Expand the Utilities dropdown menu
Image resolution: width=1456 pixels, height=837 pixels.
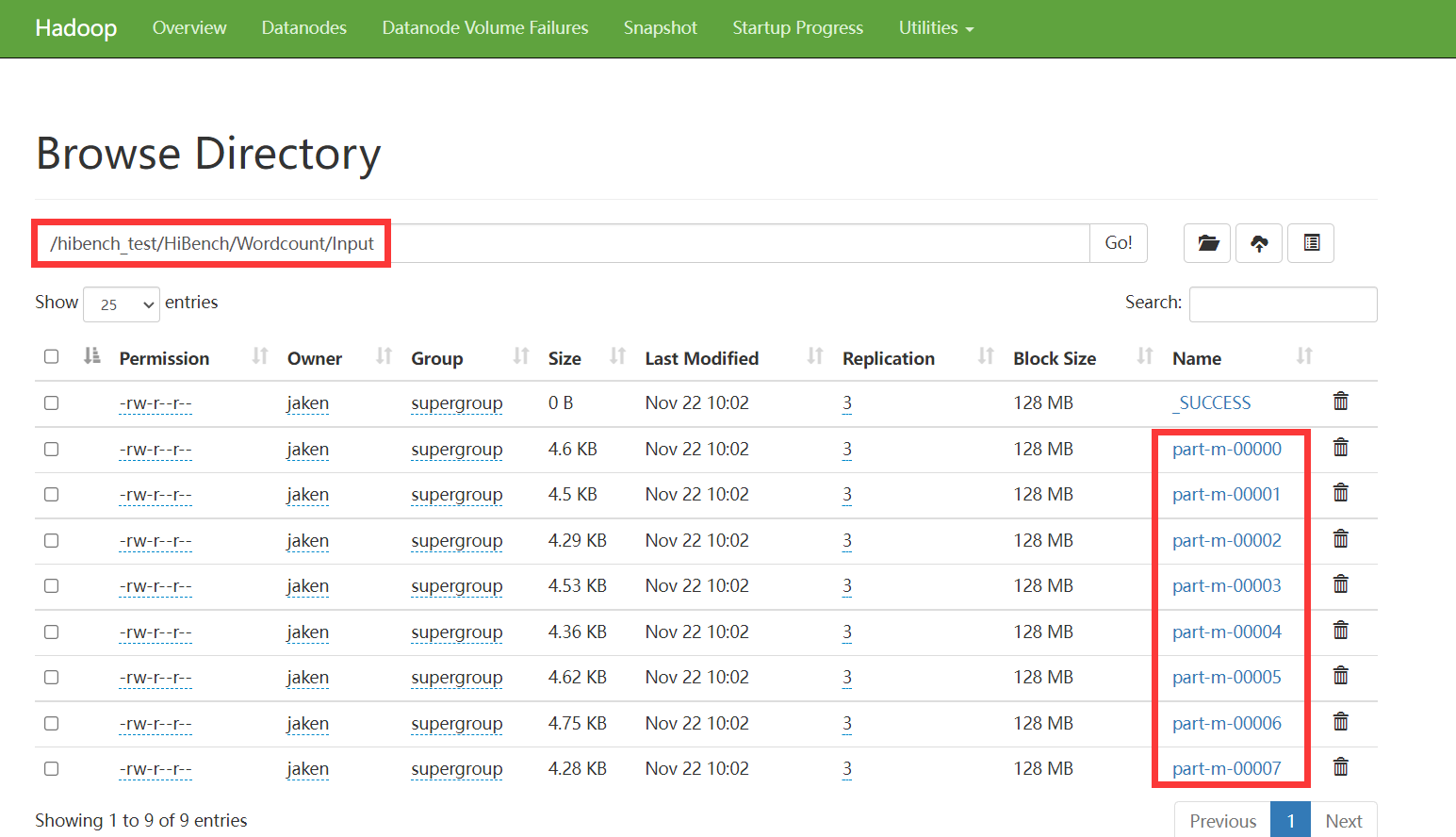pos(936,28)
